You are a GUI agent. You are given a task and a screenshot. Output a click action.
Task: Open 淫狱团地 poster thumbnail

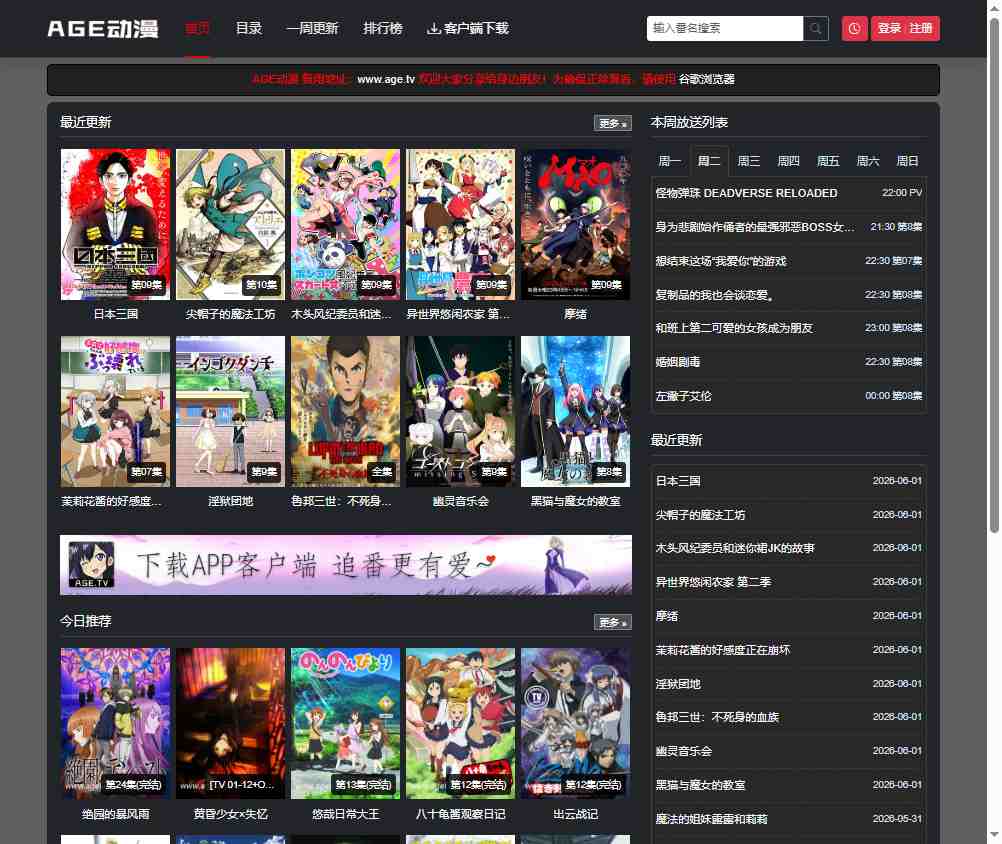coord(231,411)
